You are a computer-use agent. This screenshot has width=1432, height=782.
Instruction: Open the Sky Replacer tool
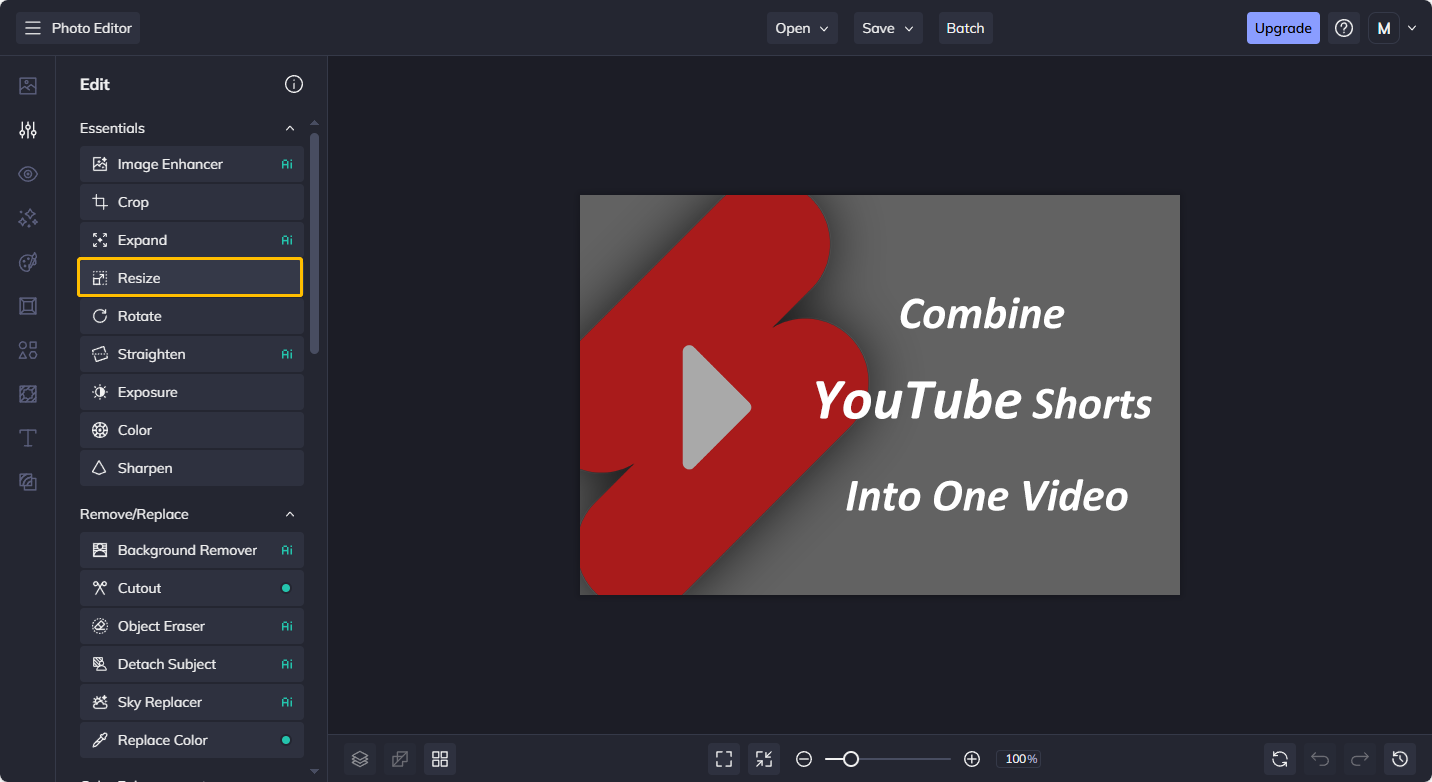pos(192,702)
